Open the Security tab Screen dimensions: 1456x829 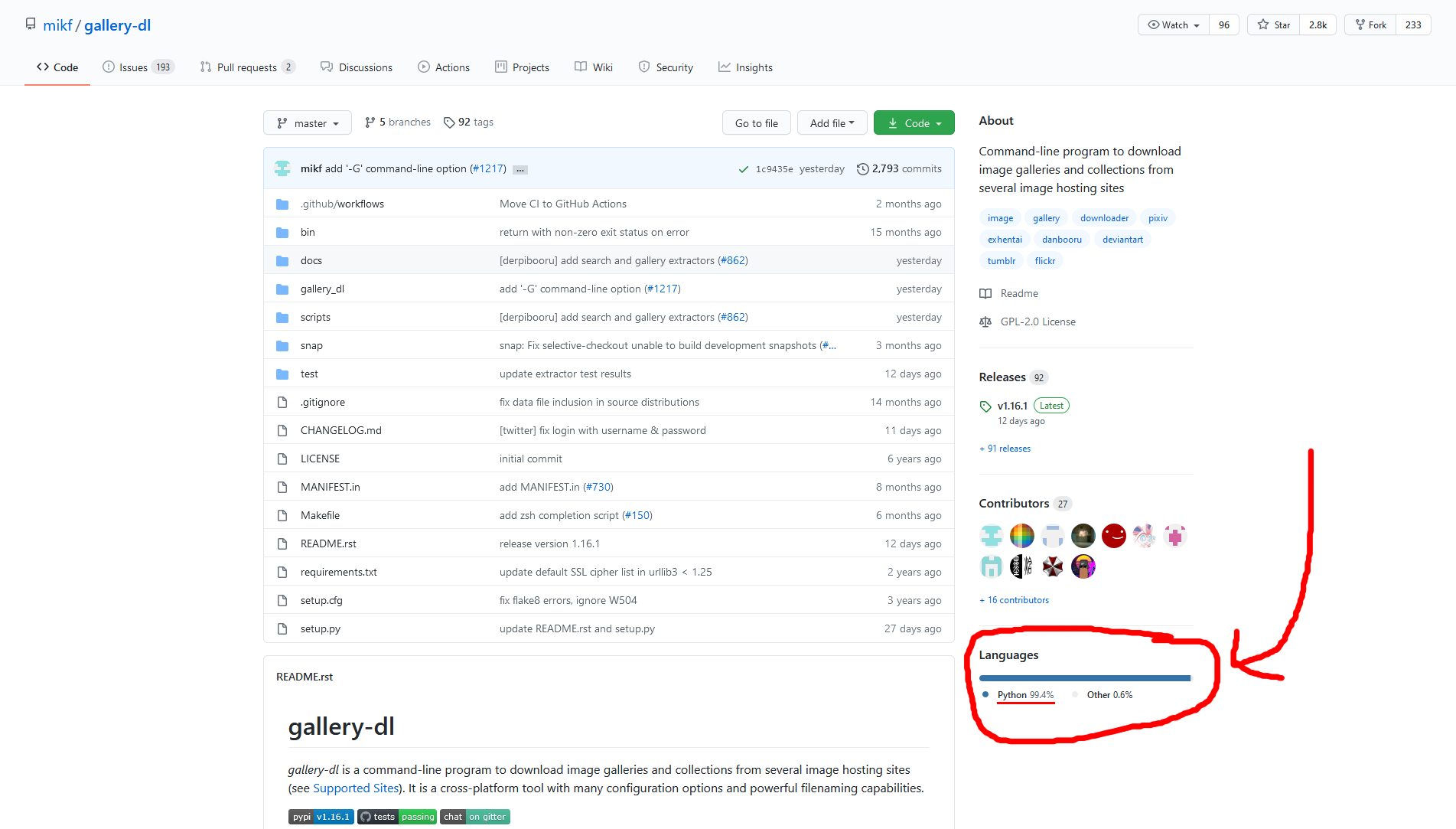coord(666,67)
